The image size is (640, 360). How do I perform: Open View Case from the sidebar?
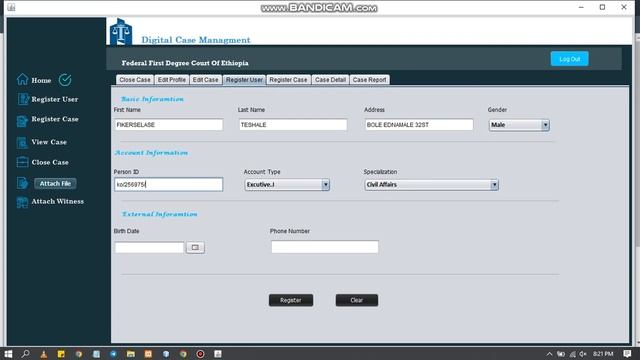(x=49, y=142)
